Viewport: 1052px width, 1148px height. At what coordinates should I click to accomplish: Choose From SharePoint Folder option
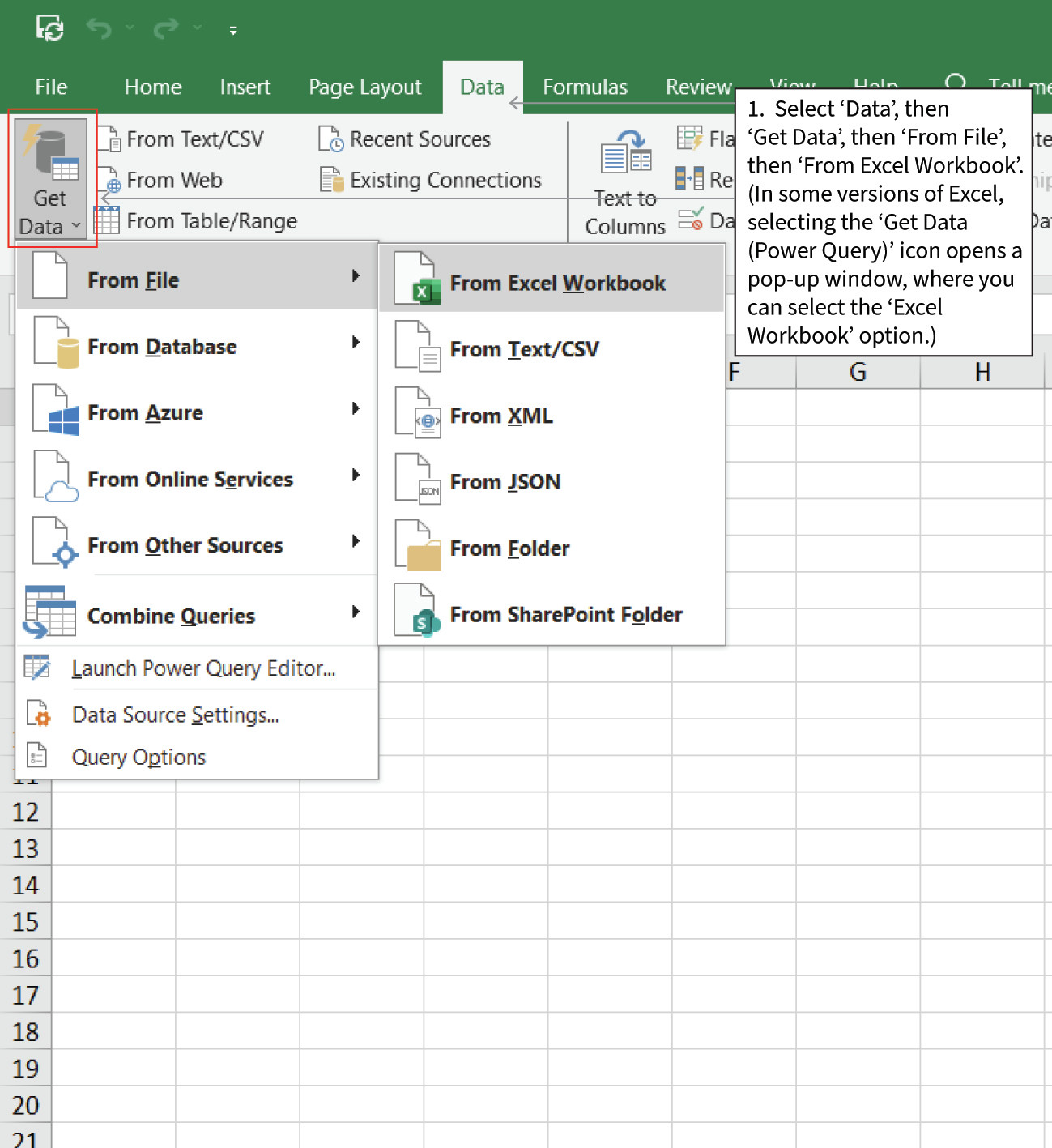566,614
